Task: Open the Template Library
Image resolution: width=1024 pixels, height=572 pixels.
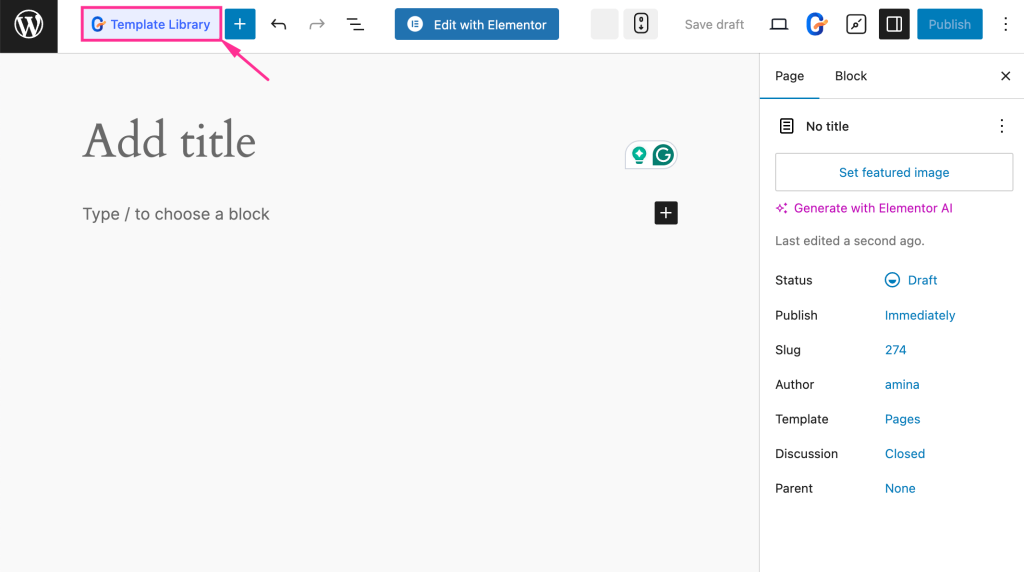Action: pyautogui.click(x=151, y=24)
